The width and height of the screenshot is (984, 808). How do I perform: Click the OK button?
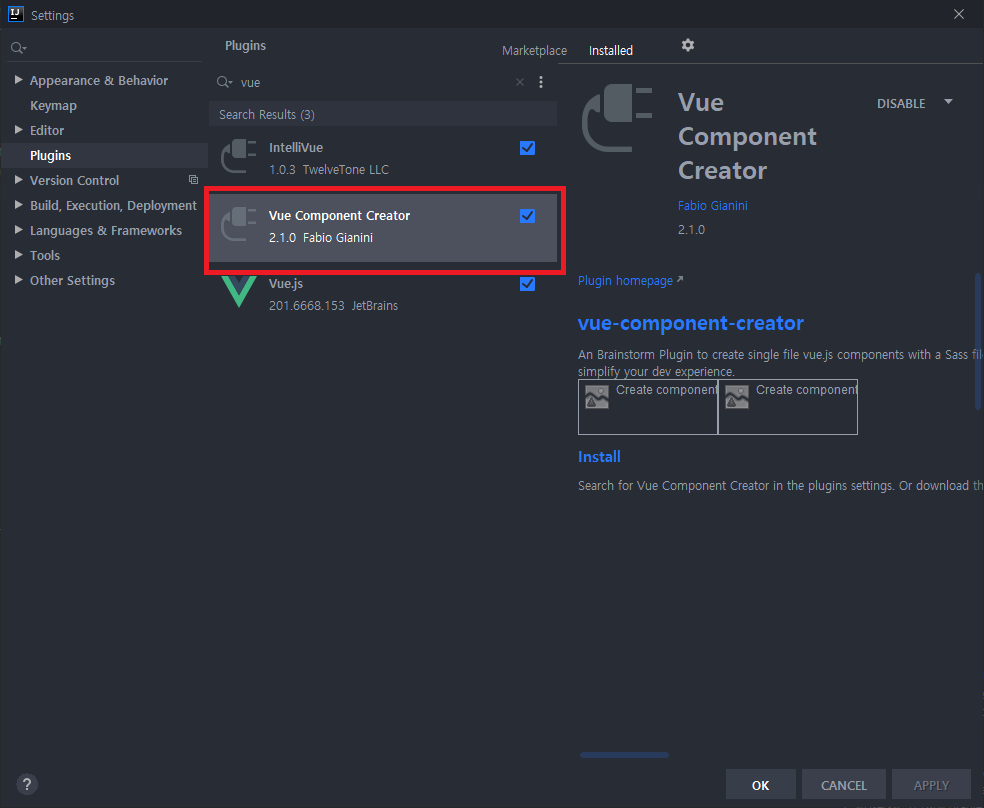point(761,785)
